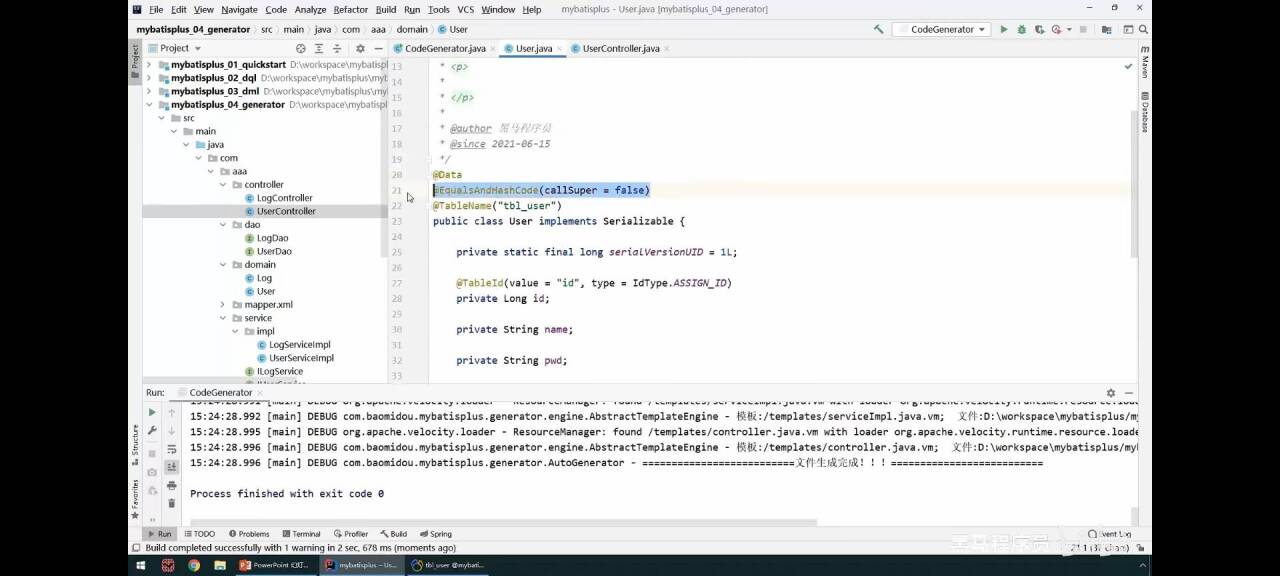1280x576 pixels.
Task: Open the CodeGenerator run configuration dropdown
Action: [x=941, y=29]
